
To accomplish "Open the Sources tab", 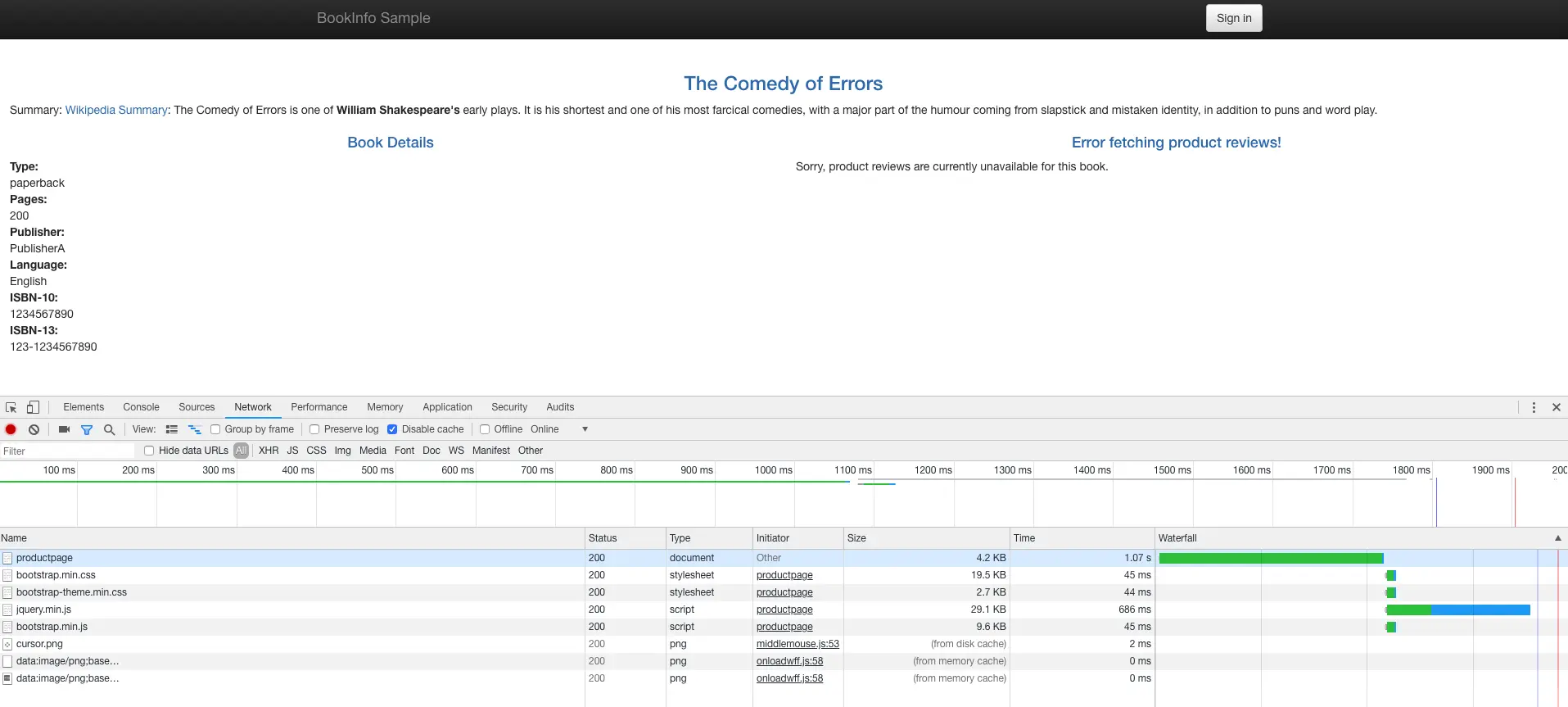I will pos(197,407).
